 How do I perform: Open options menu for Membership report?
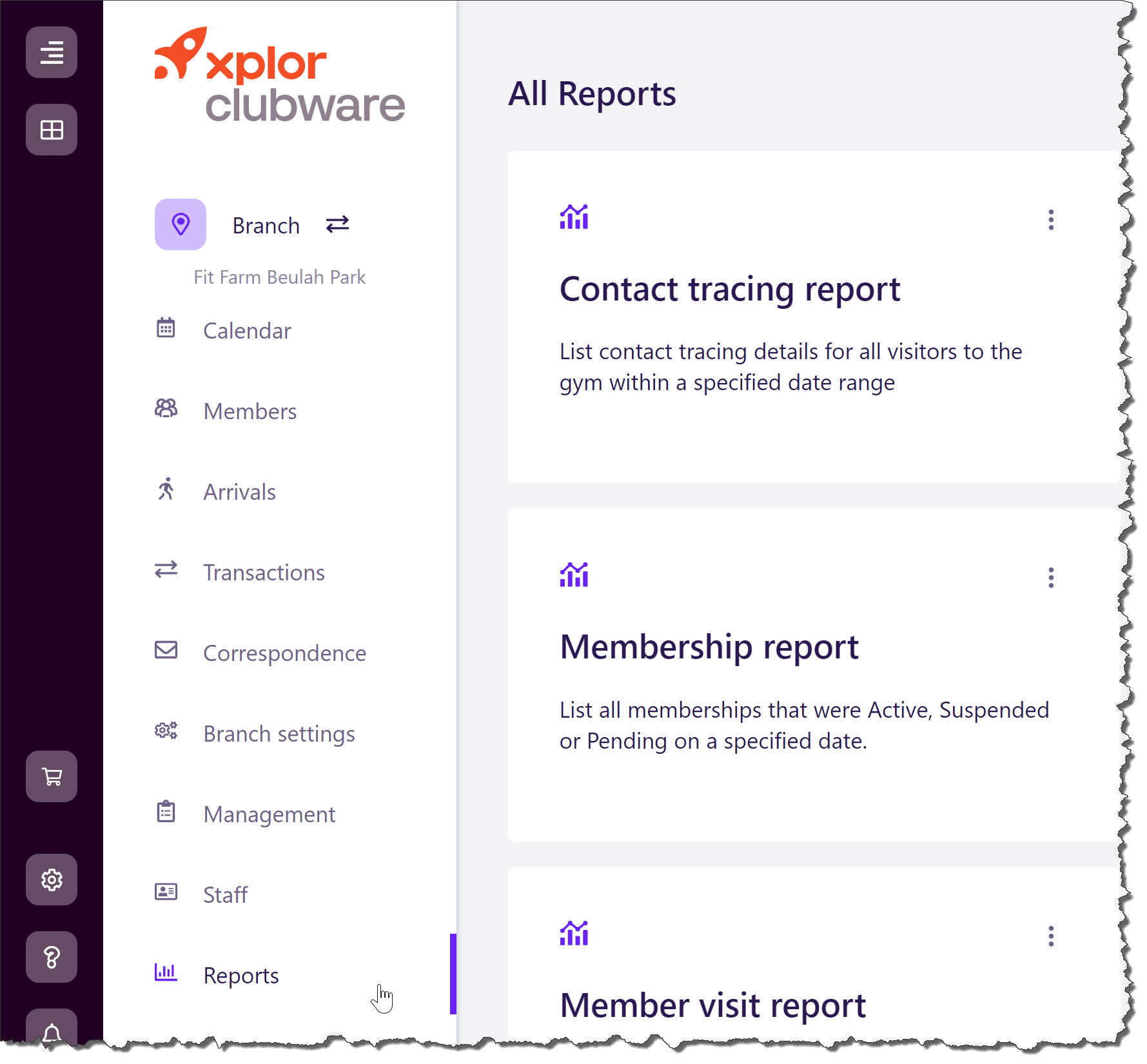click(1051, 578)
